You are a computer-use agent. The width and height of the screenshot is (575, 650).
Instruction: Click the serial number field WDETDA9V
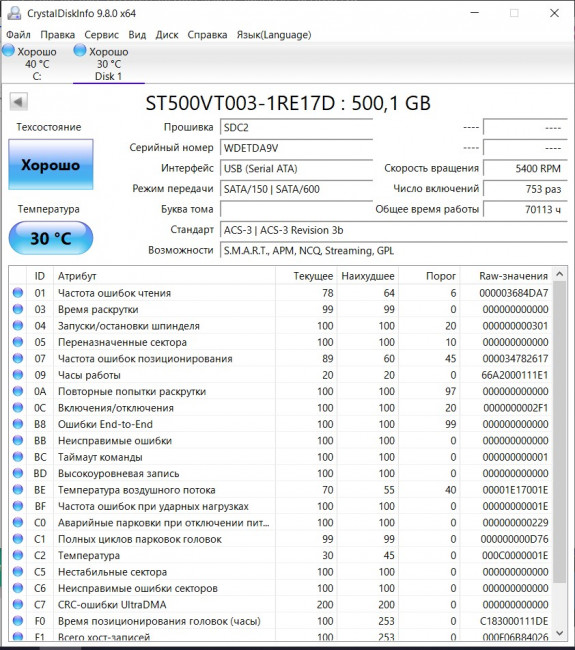pyautogui.click(x=296, y=148)
